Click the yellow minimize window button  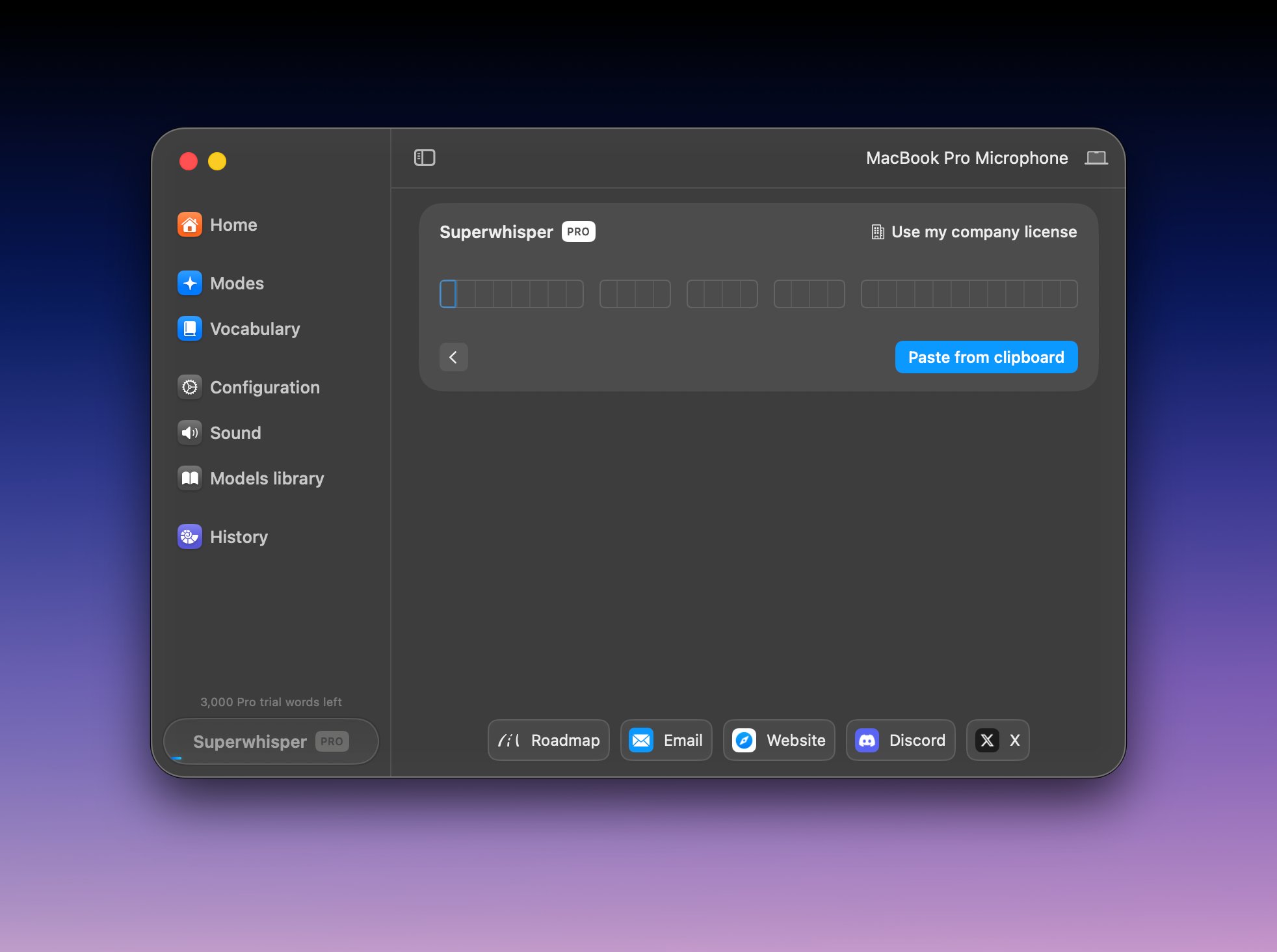point(217,161)
